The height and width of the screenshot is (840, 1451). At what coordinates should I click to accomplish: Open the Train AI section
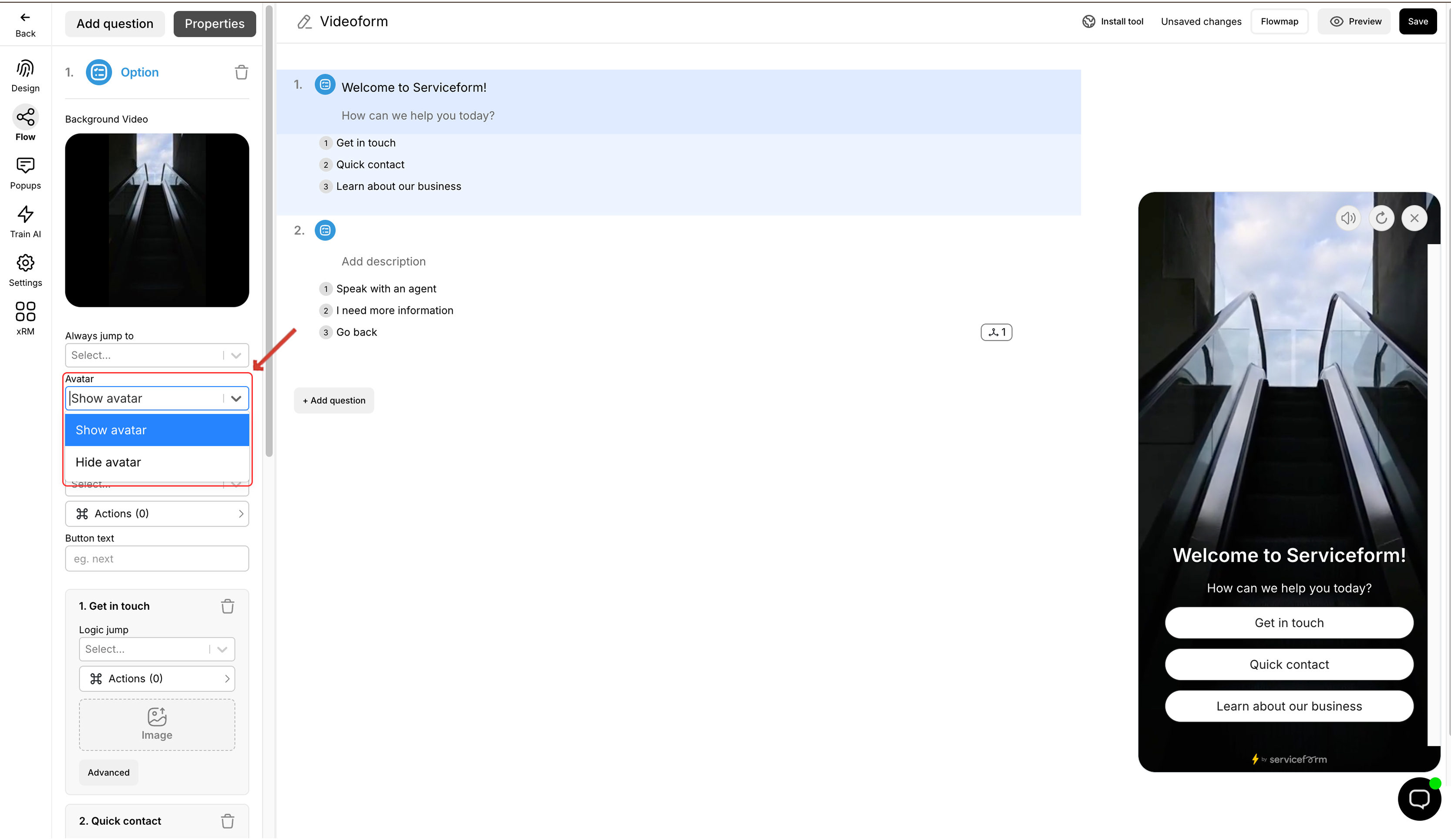[25, 222]
